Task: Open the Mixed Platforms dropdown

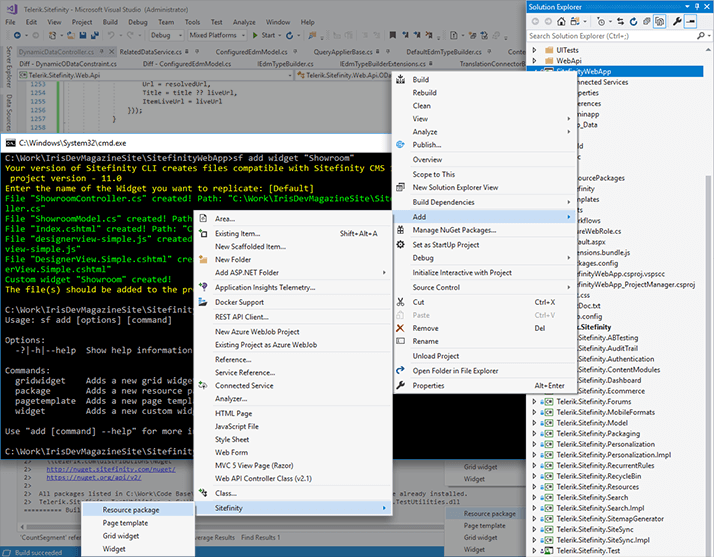Action: [x=217, y=35]
